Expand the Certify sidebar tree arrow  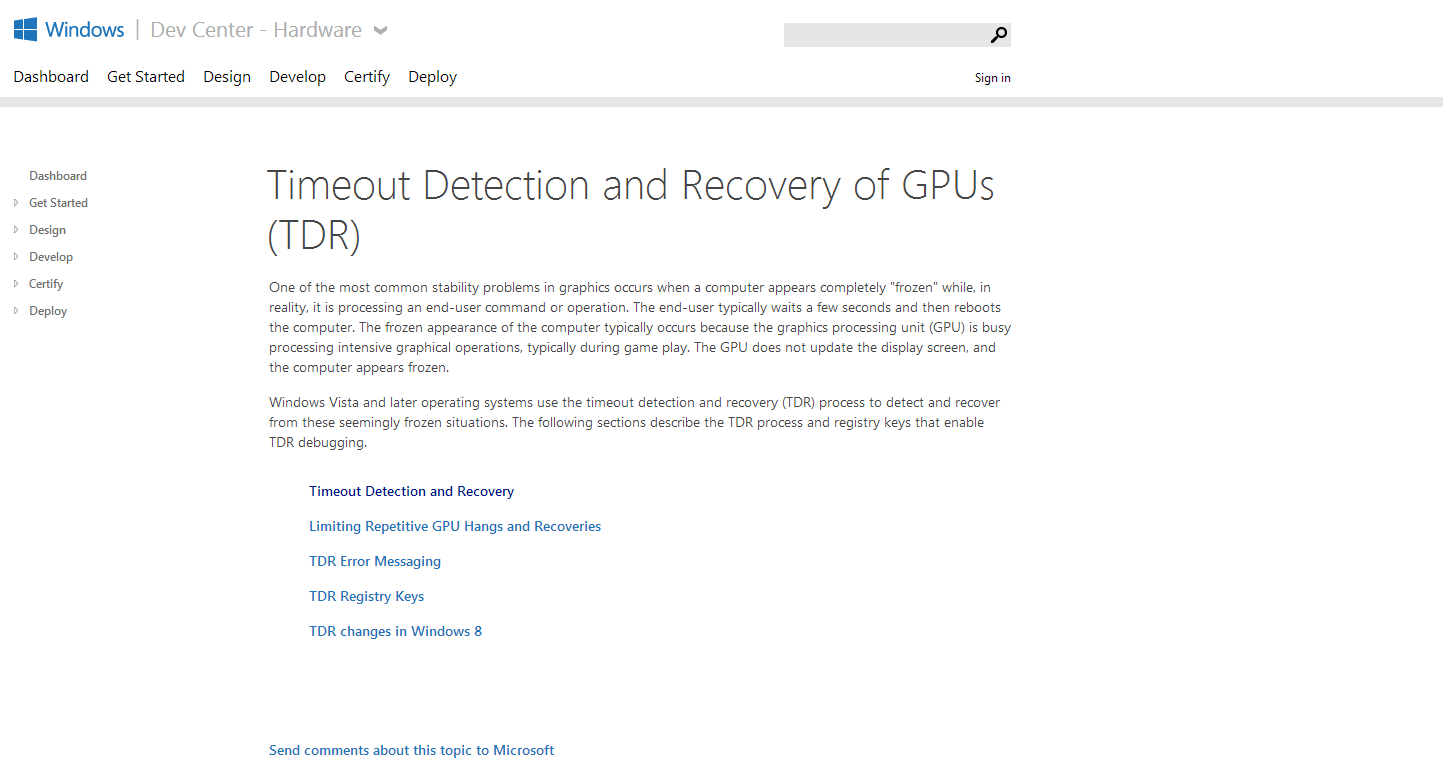(16, 284)
